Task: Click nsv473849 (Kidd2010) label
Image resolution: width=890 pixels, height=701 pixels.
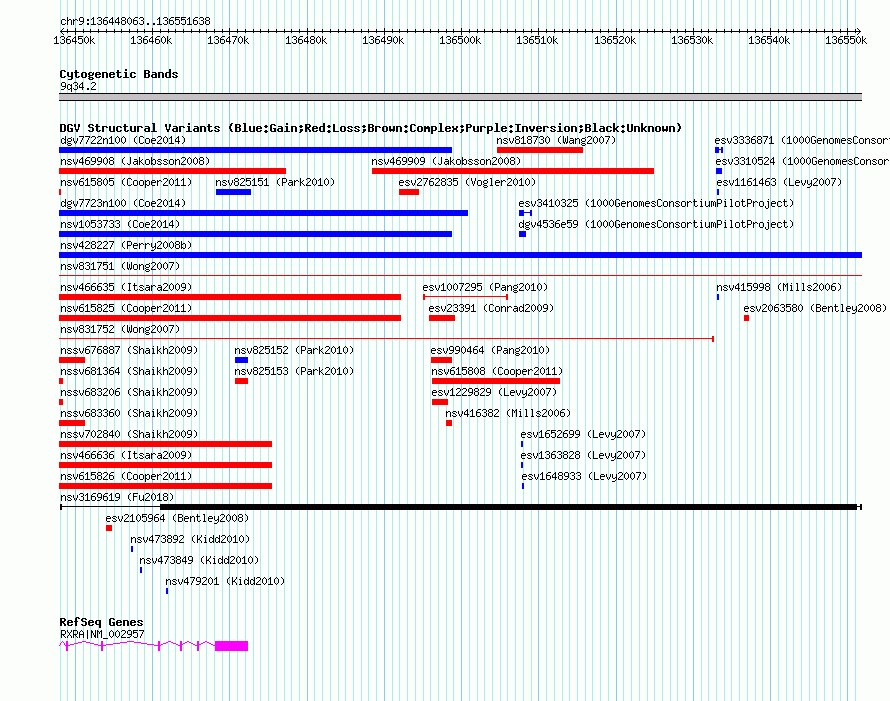Action: (x=199, y=560)
